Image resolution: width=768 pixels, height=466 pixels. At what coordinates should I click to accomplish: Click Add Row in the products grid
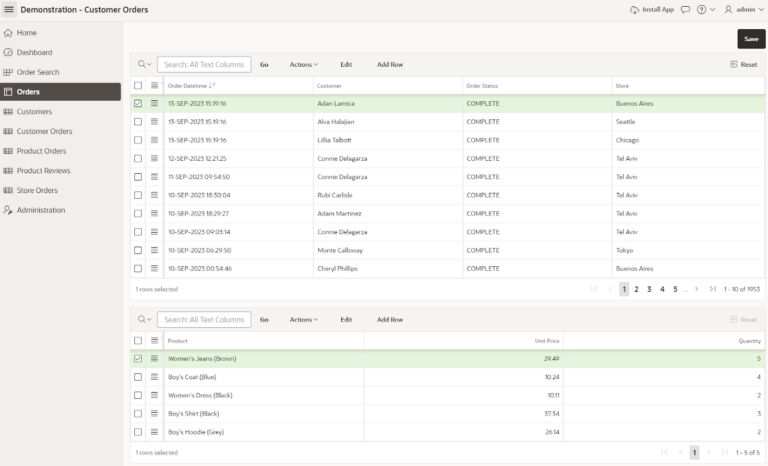pos(390,319)
